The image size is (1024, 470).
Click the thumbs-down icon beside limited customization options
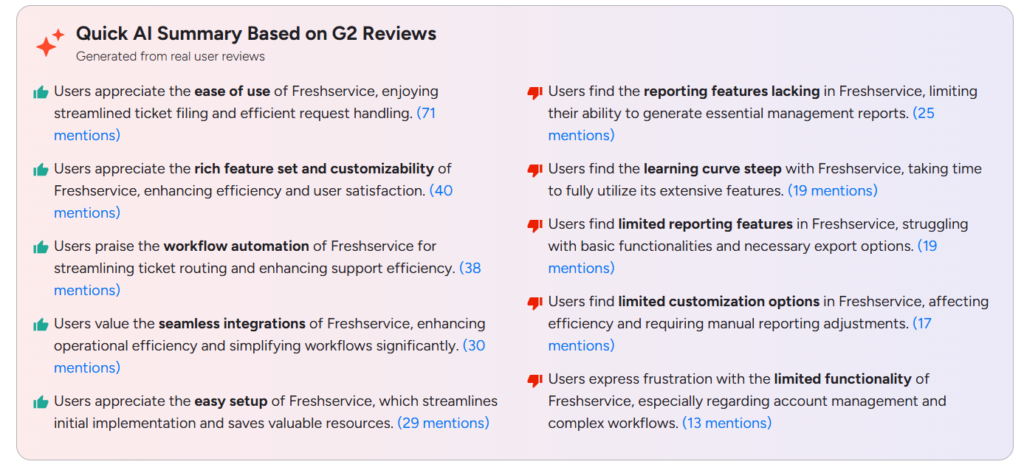tap(535, 303)
